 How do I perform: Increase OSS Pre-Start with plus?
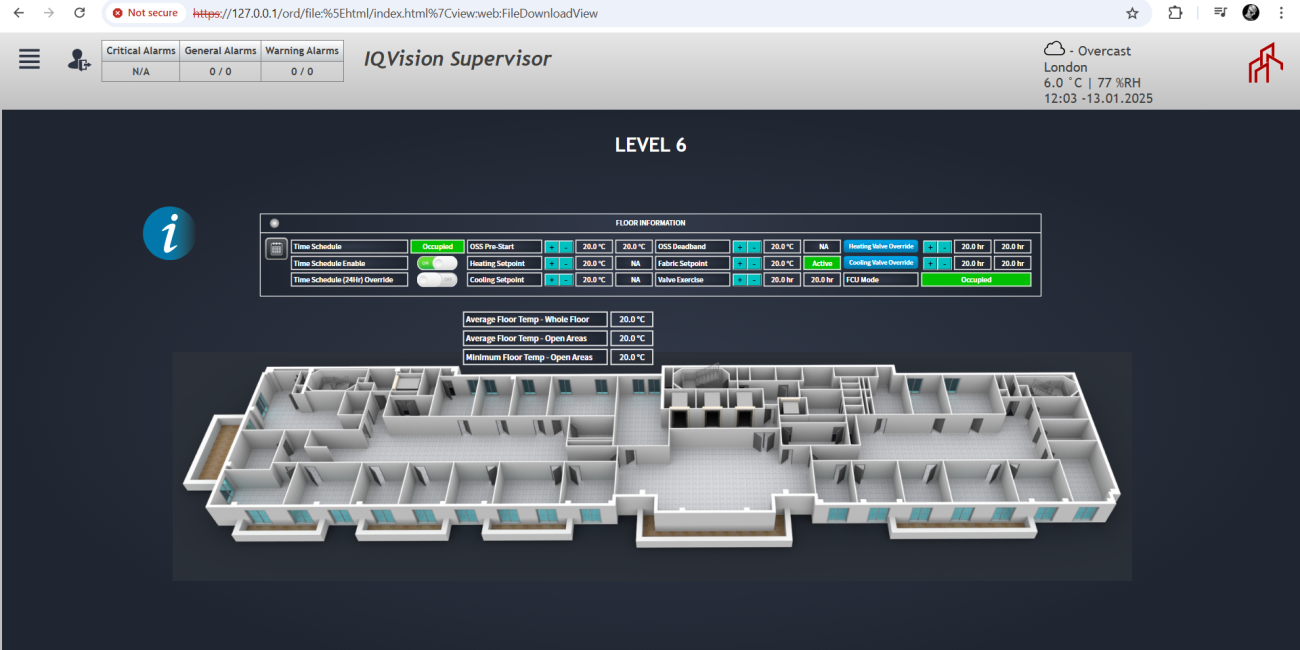click(552, 246)
